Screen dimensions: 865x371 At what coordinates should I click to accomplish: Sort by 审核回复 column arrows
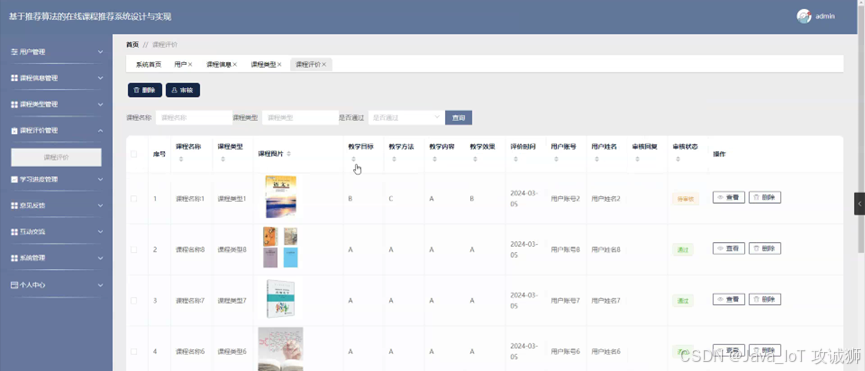coord(637,159)
